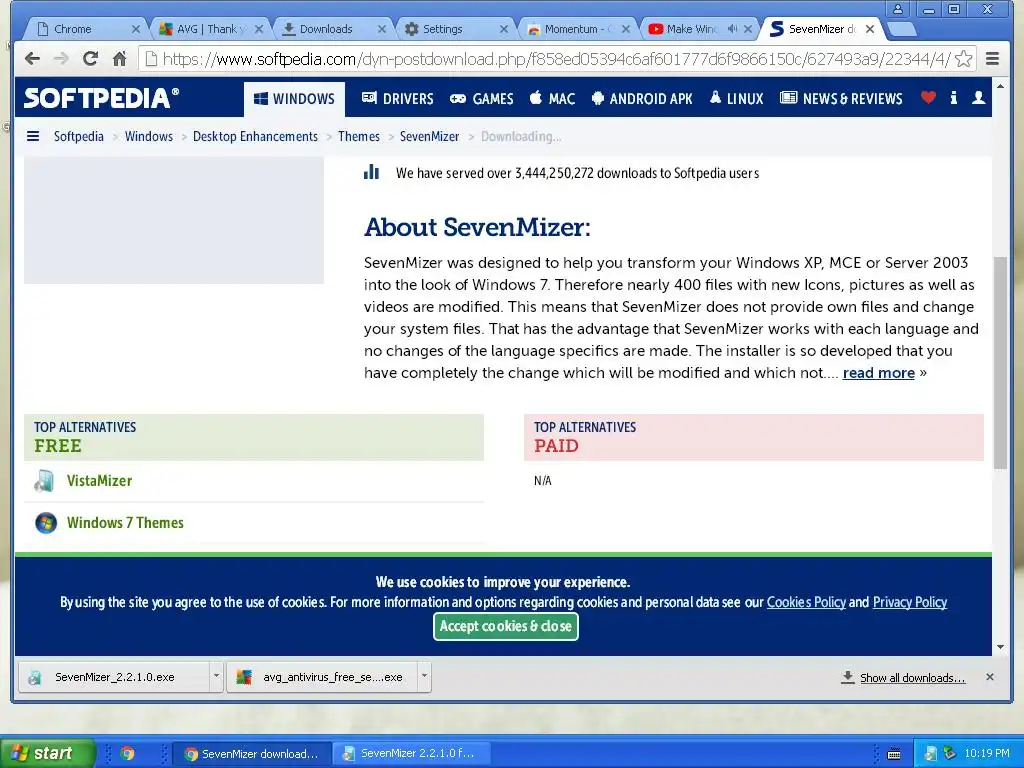This screenshot has height=768, width=1024.
Task: Click the Softpedia info icon
Action: tap(953, 98)
